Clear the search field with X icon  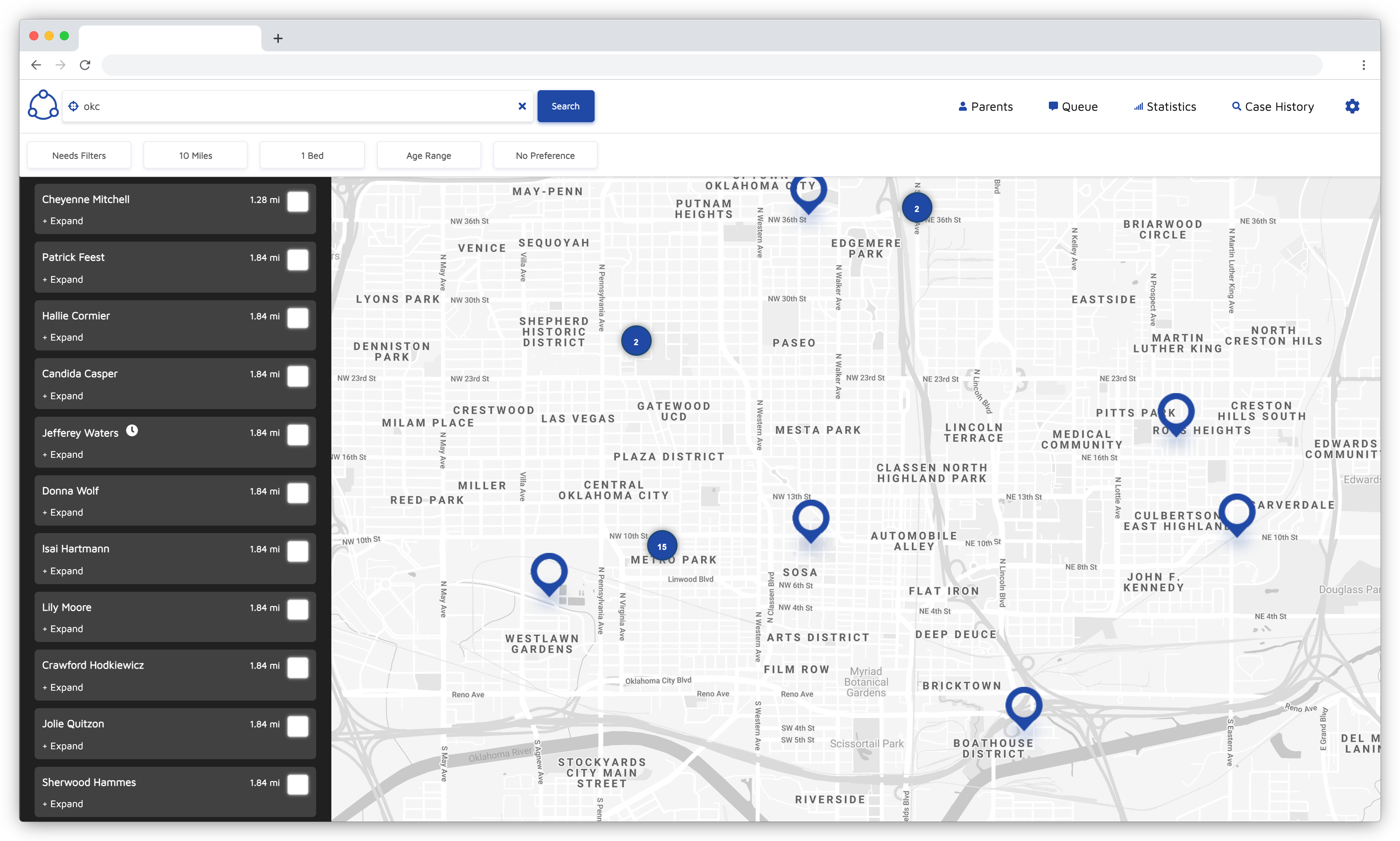pyautogui.click(x=522, y=106)
